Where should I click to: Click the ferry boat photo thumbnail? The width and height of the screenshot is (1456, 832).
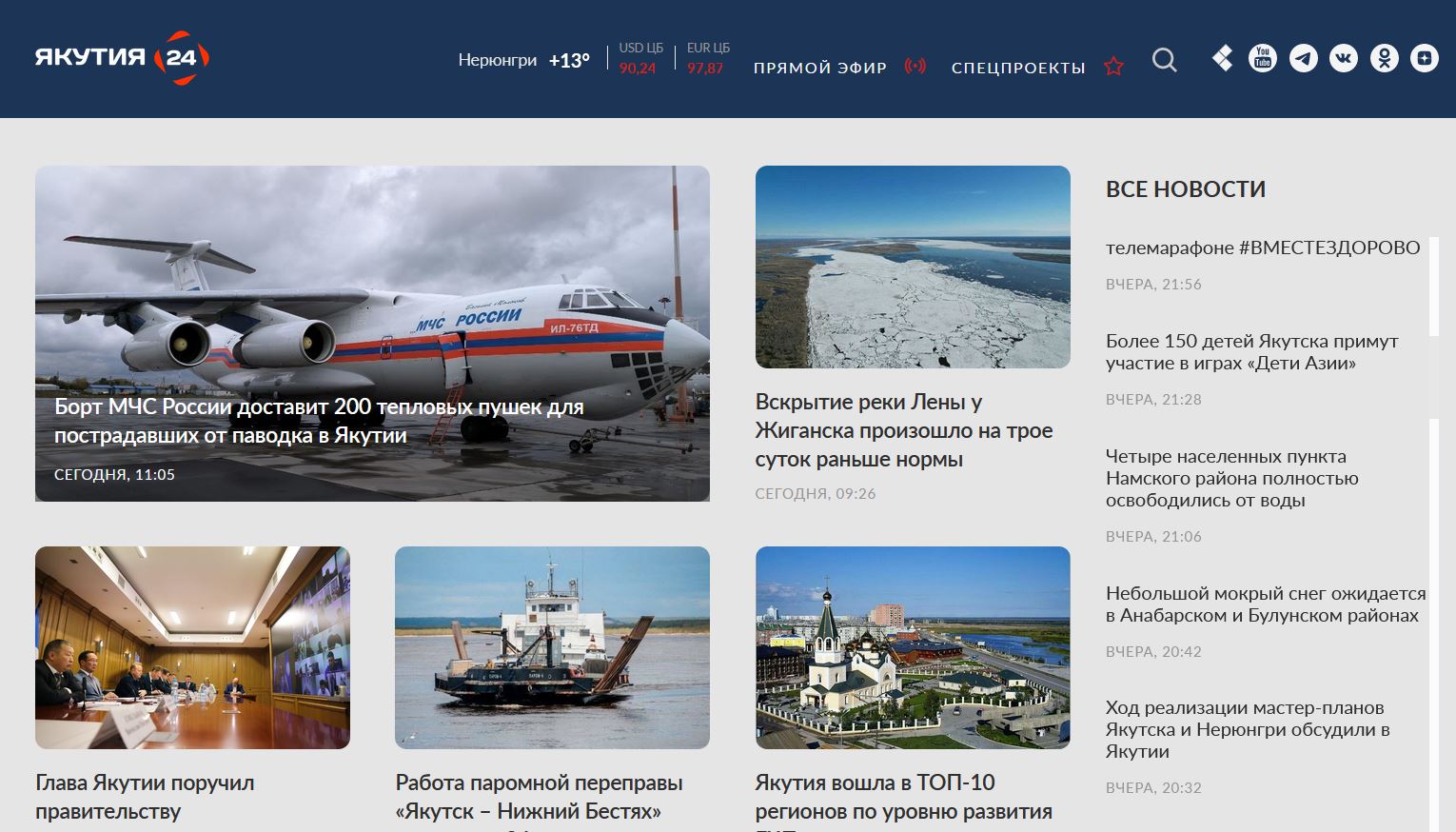click(552, 647)
